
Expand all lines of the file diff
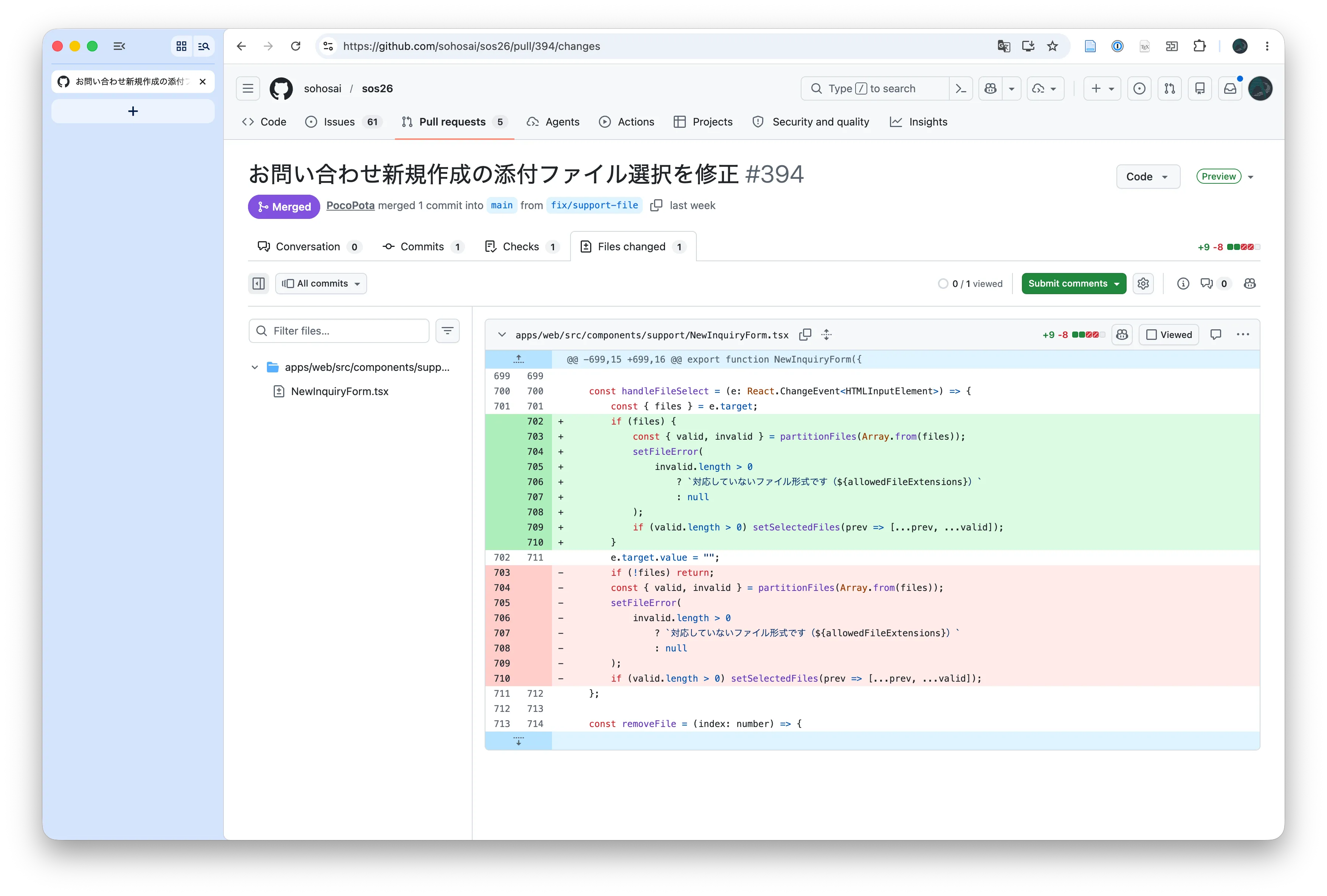click(x=826, y=335)
